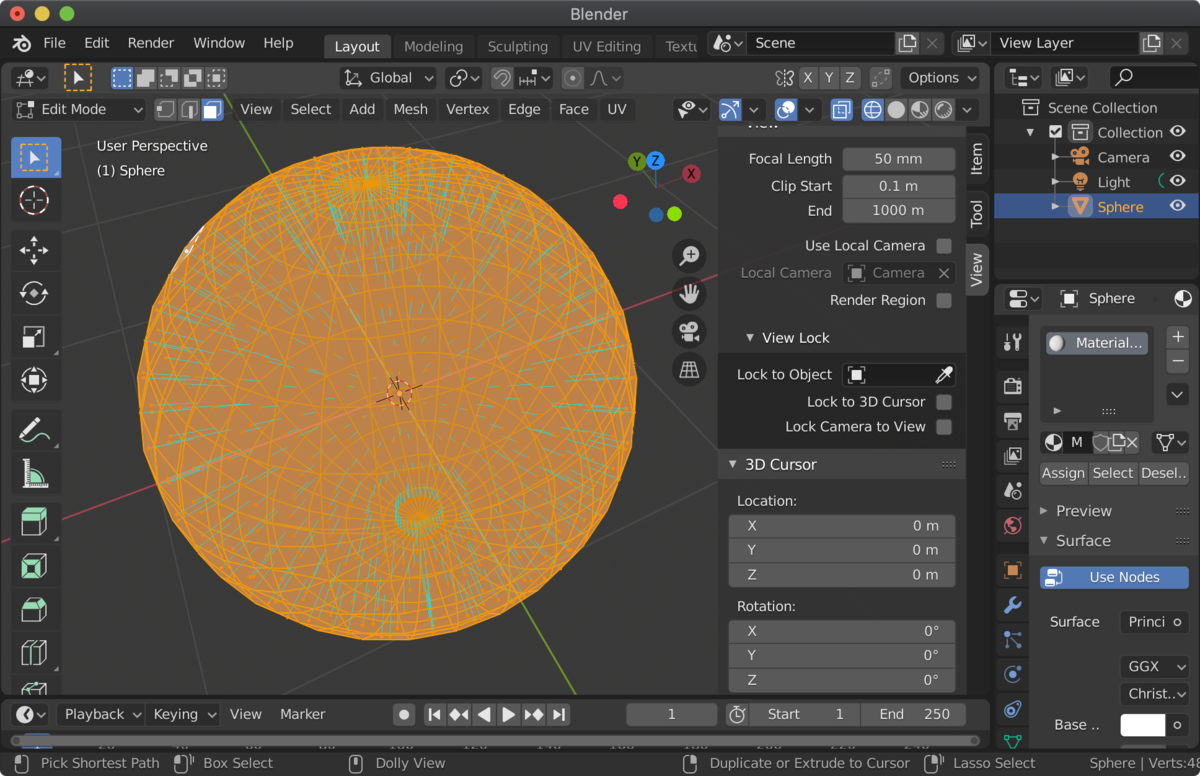Viewport: 1200px width, 776px height.
Task: Open the GGX distribution dropdown
Action: tap(1155, 666)
